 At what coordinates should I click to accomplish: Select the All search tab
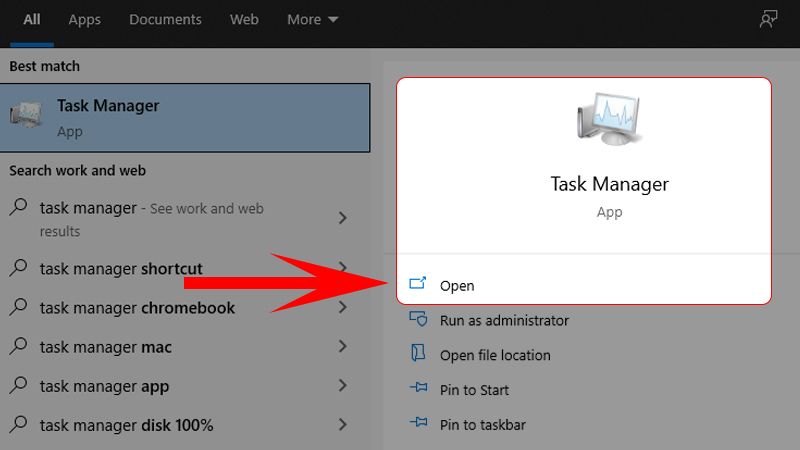tap(31, 19)
